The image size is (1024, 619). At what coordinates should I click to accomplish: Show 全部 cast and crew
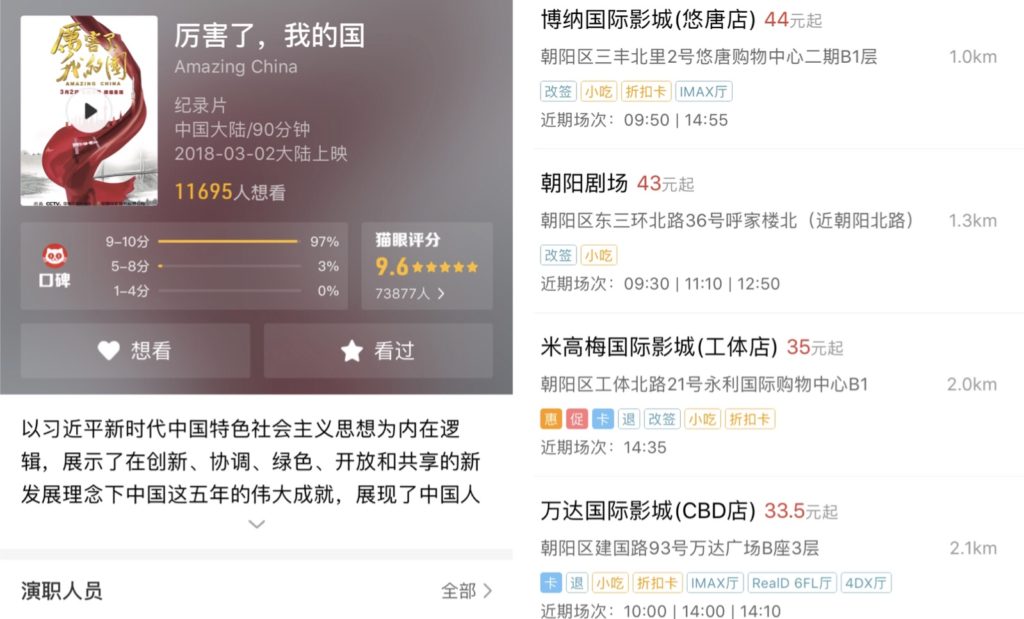tap(466, 591)
